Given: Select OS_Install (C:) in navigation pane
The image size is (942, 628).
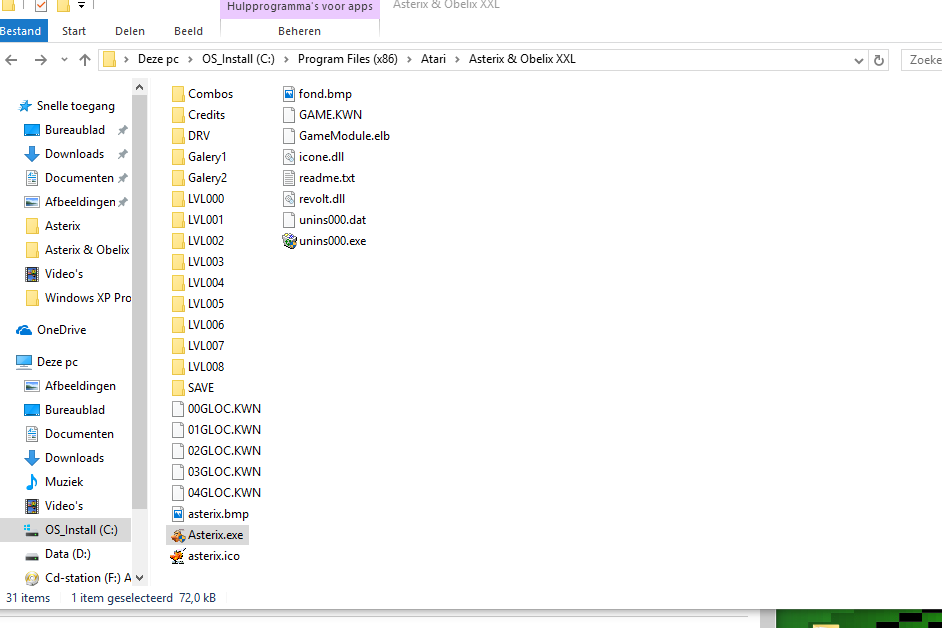Looking at the screenshot, I should (66, 530).
